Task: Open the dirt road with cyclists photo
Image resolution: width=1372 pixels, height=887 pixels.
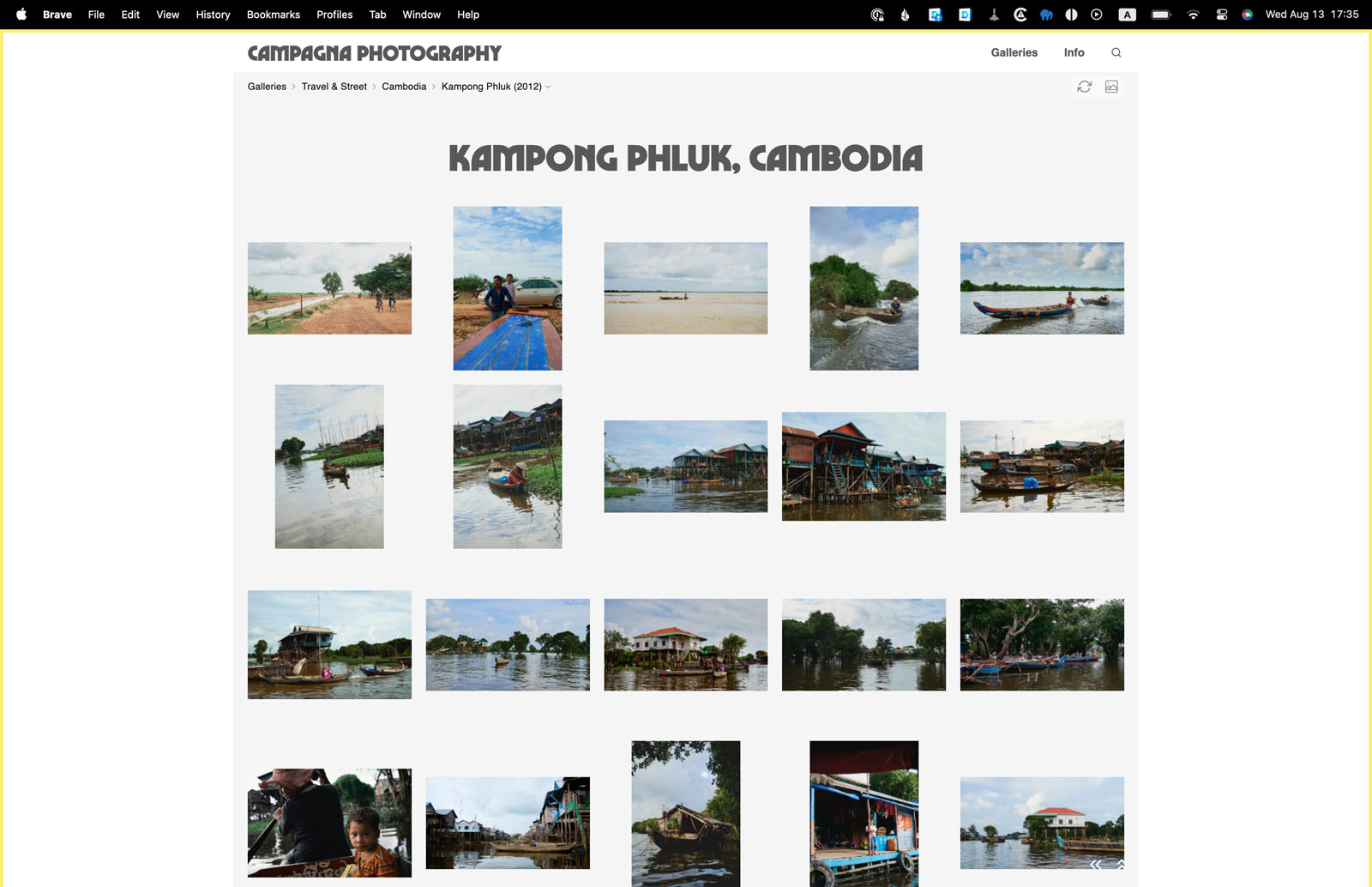Action: (x=329, y=288)
